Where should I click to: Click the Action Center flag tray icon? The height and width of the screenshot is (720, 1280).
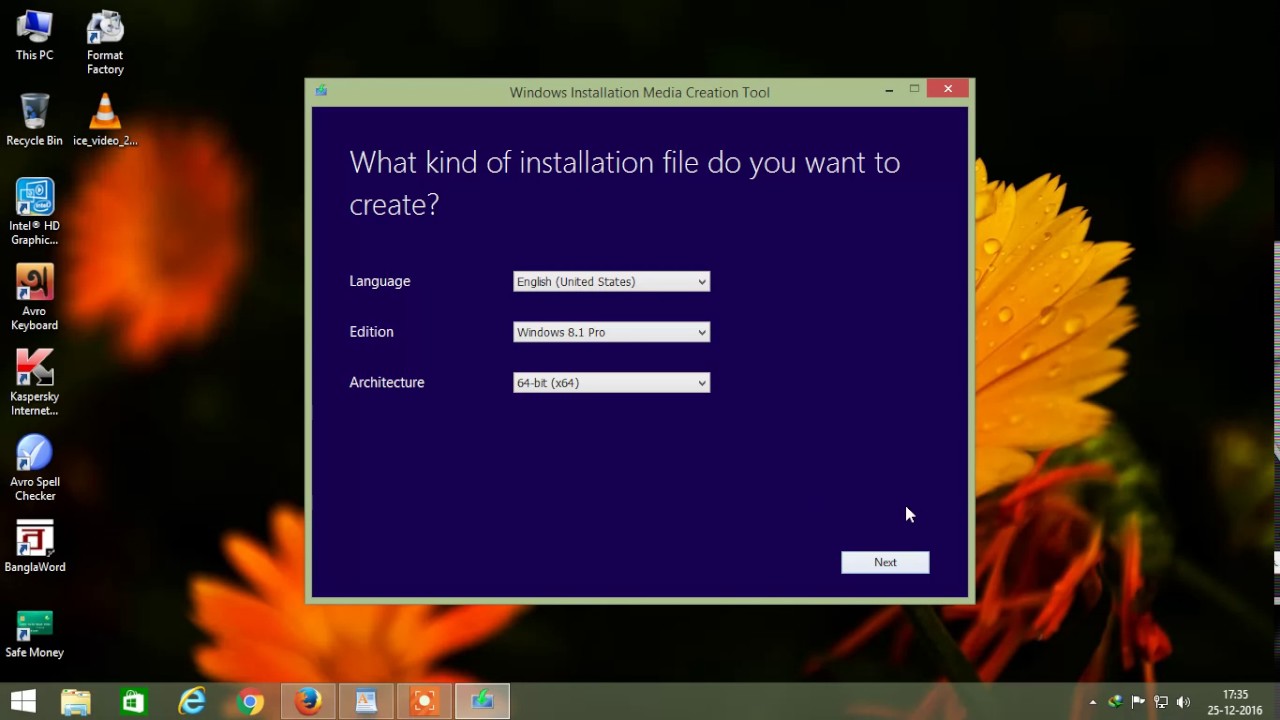1139,702
